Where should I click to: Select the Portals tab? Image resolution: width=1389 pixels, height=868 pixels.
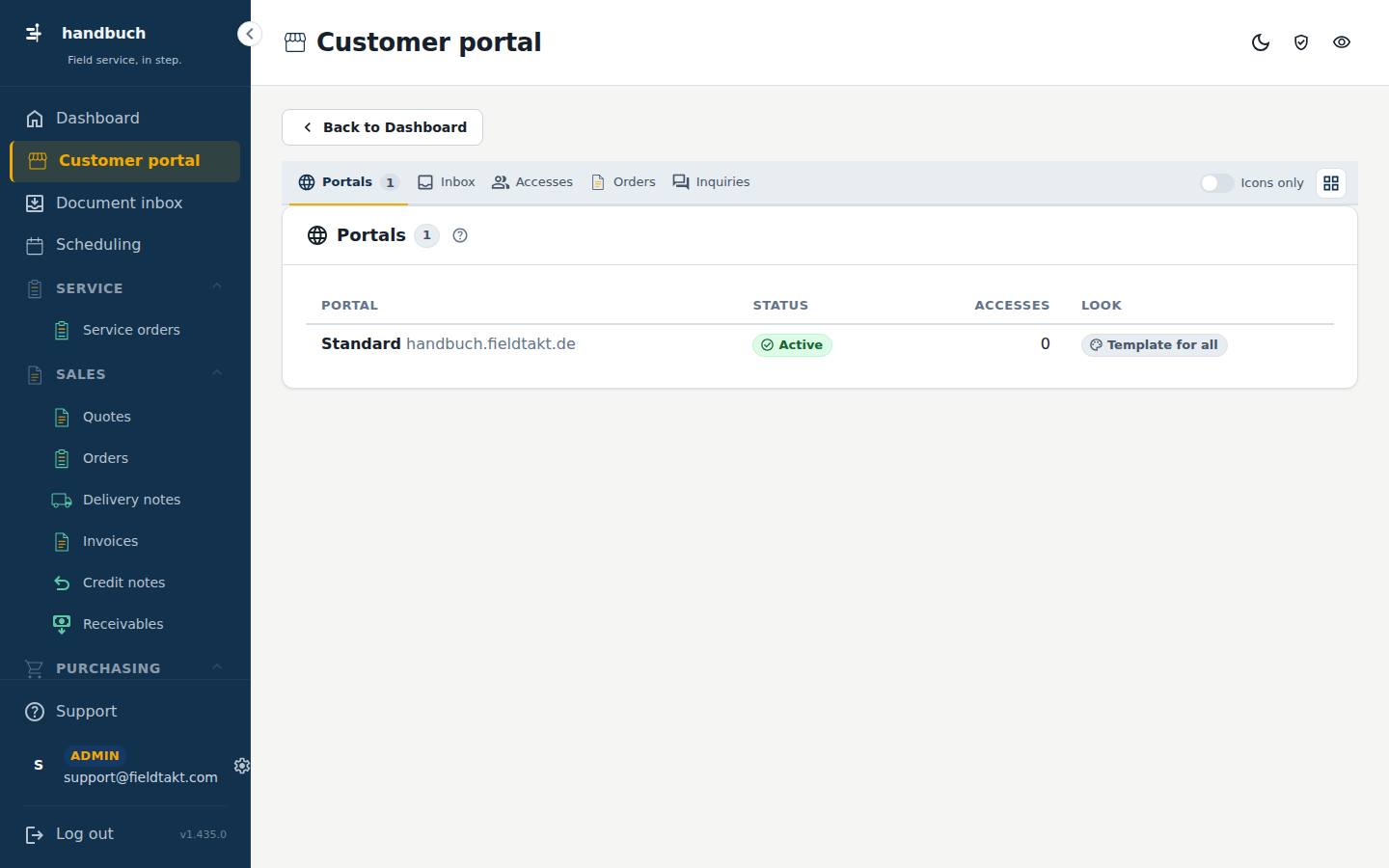[x=348, y=182]
